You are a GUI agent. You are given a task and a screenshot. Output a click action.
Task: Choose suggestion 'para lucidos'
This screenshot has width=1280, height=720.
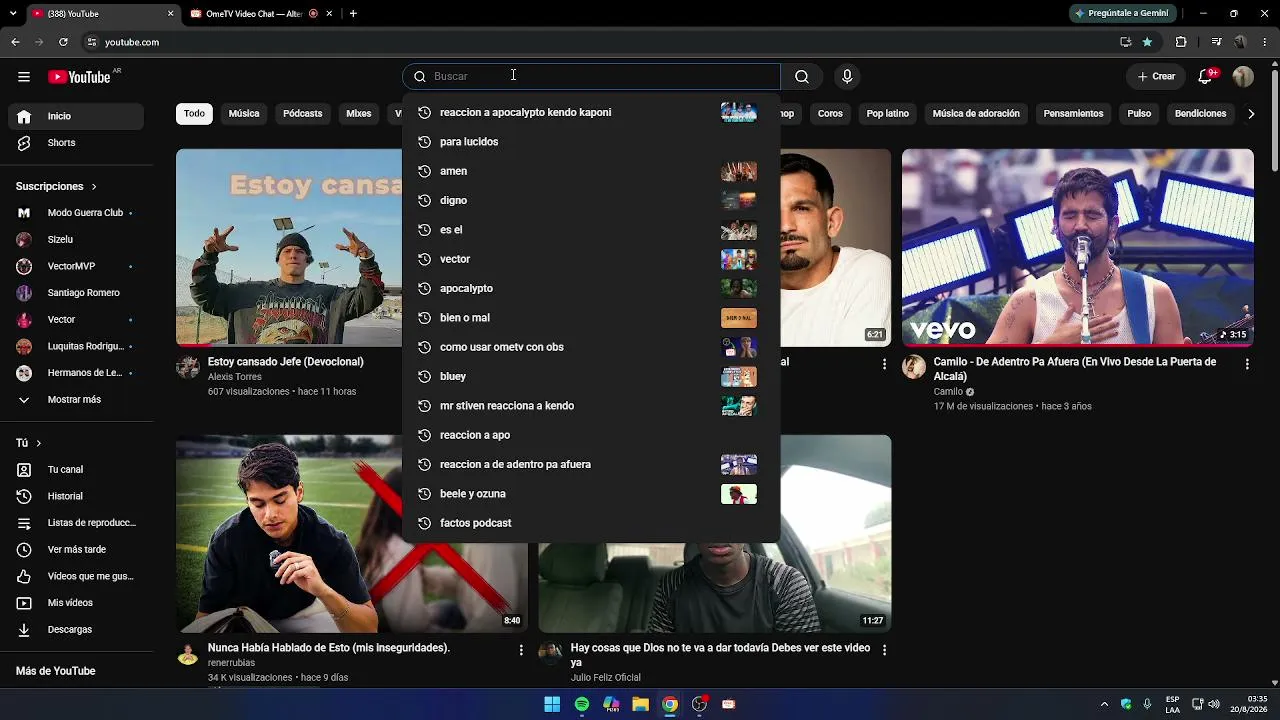coord(591,142)
